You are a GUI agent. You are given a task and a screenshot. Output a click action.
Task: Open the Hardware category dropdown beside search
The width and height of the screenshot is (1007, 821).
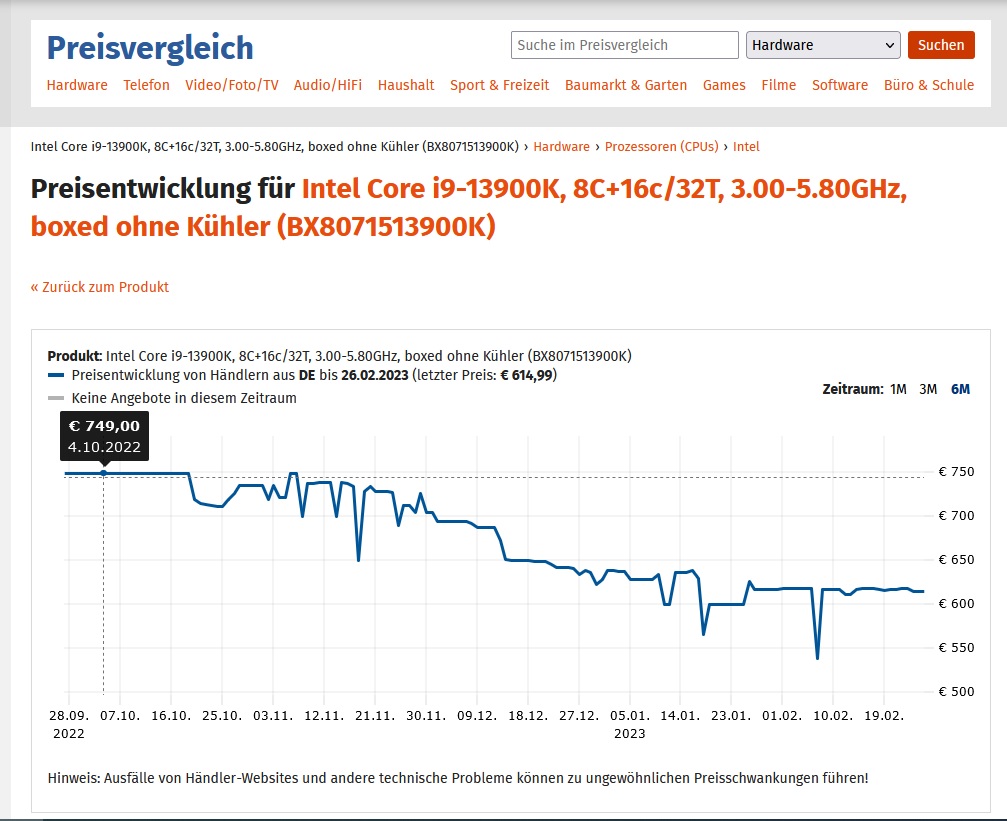pyautogui.click(x=822, y=45)
